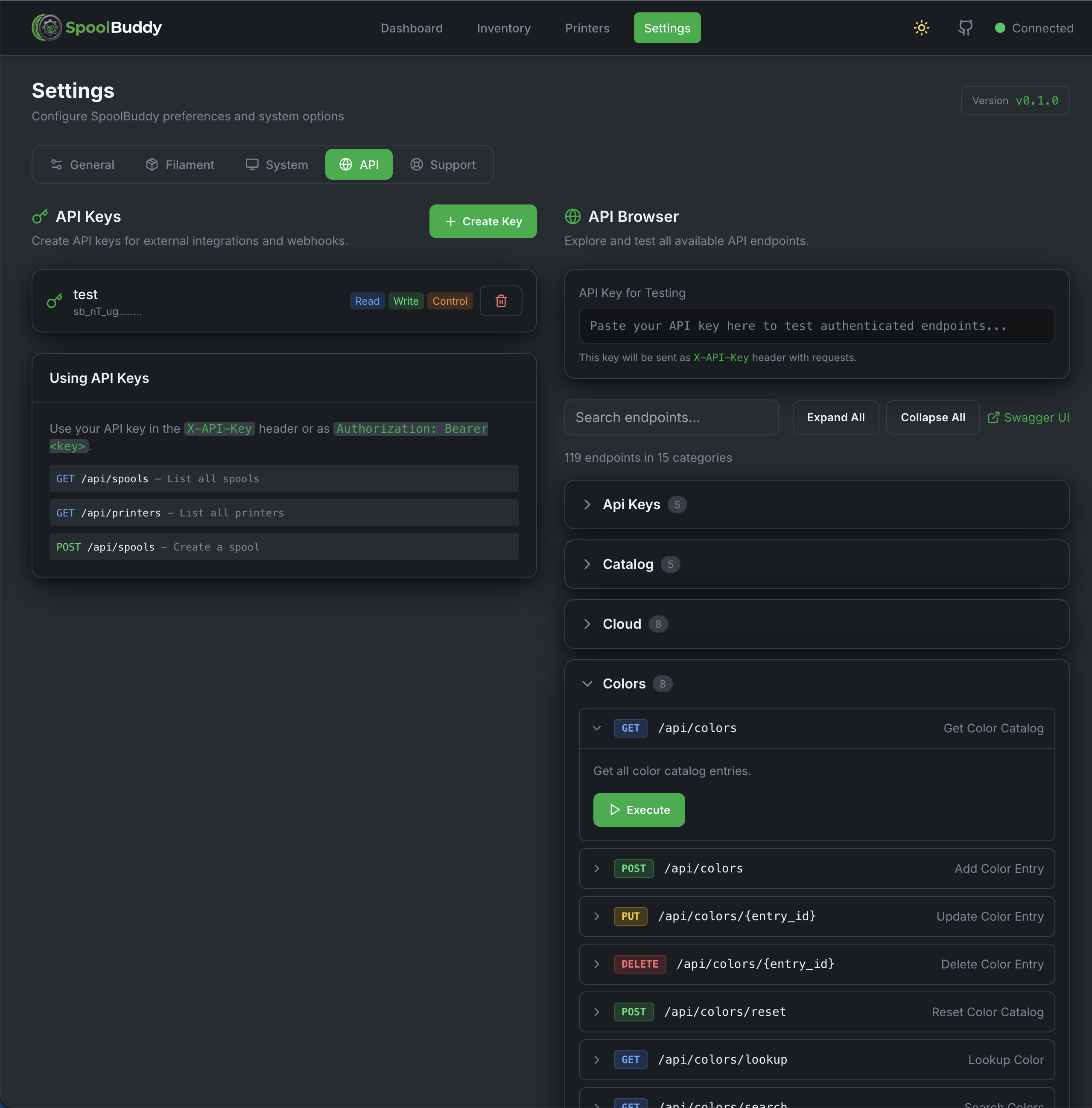This screenshot has width=1092, height=1108.
Task: Click the API key testing input field
Action: (817, 325)
